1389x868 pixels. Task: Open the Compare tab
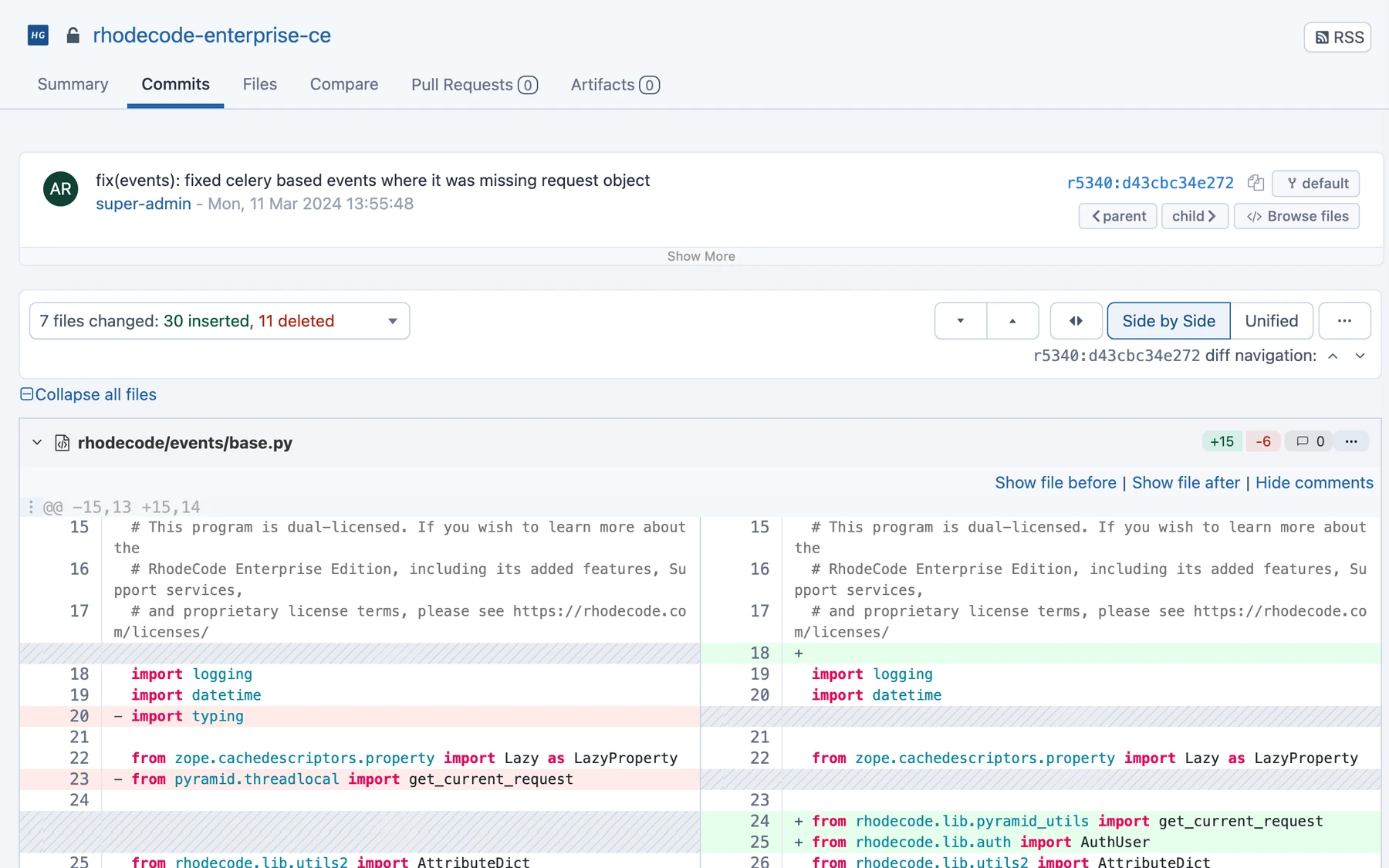click(x=344, y=84)
